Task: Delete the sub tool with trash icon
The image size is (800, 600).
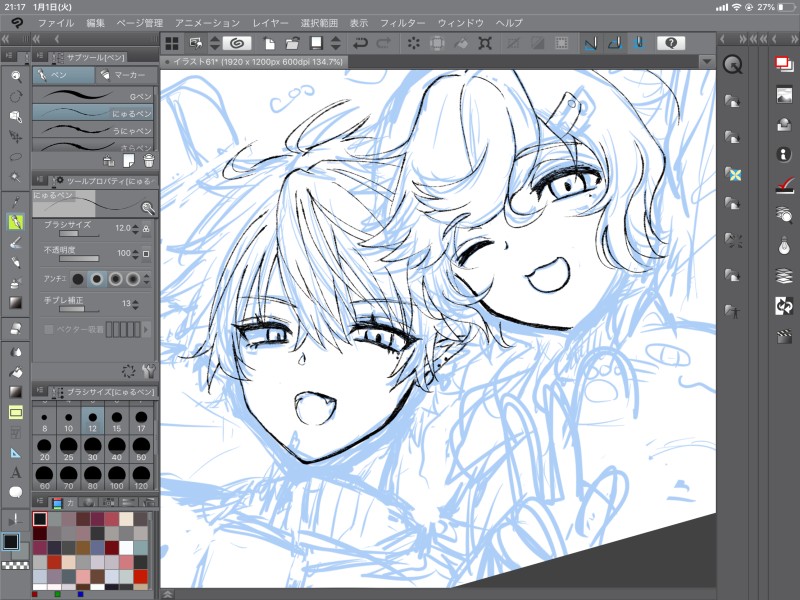Action: pyautogui.click(x=149, y=161)
